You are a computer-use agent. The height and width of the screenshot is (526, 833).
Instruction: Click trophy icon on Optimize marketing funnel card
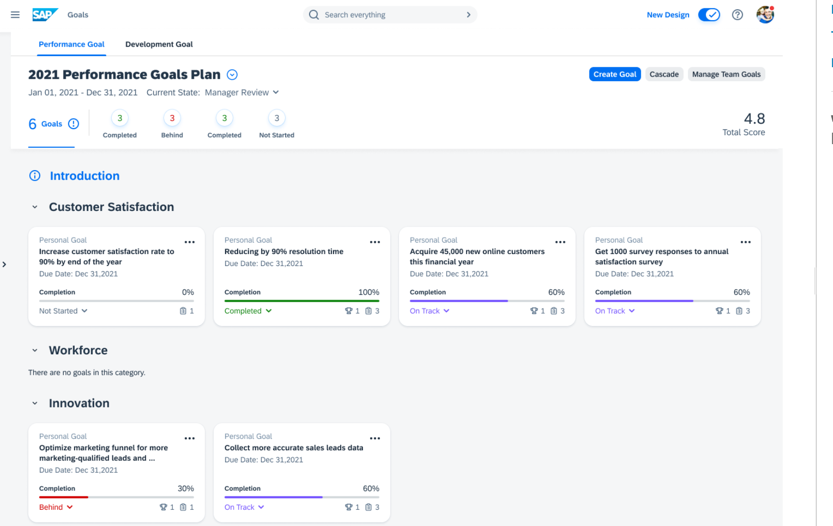(x=163, y=507)
